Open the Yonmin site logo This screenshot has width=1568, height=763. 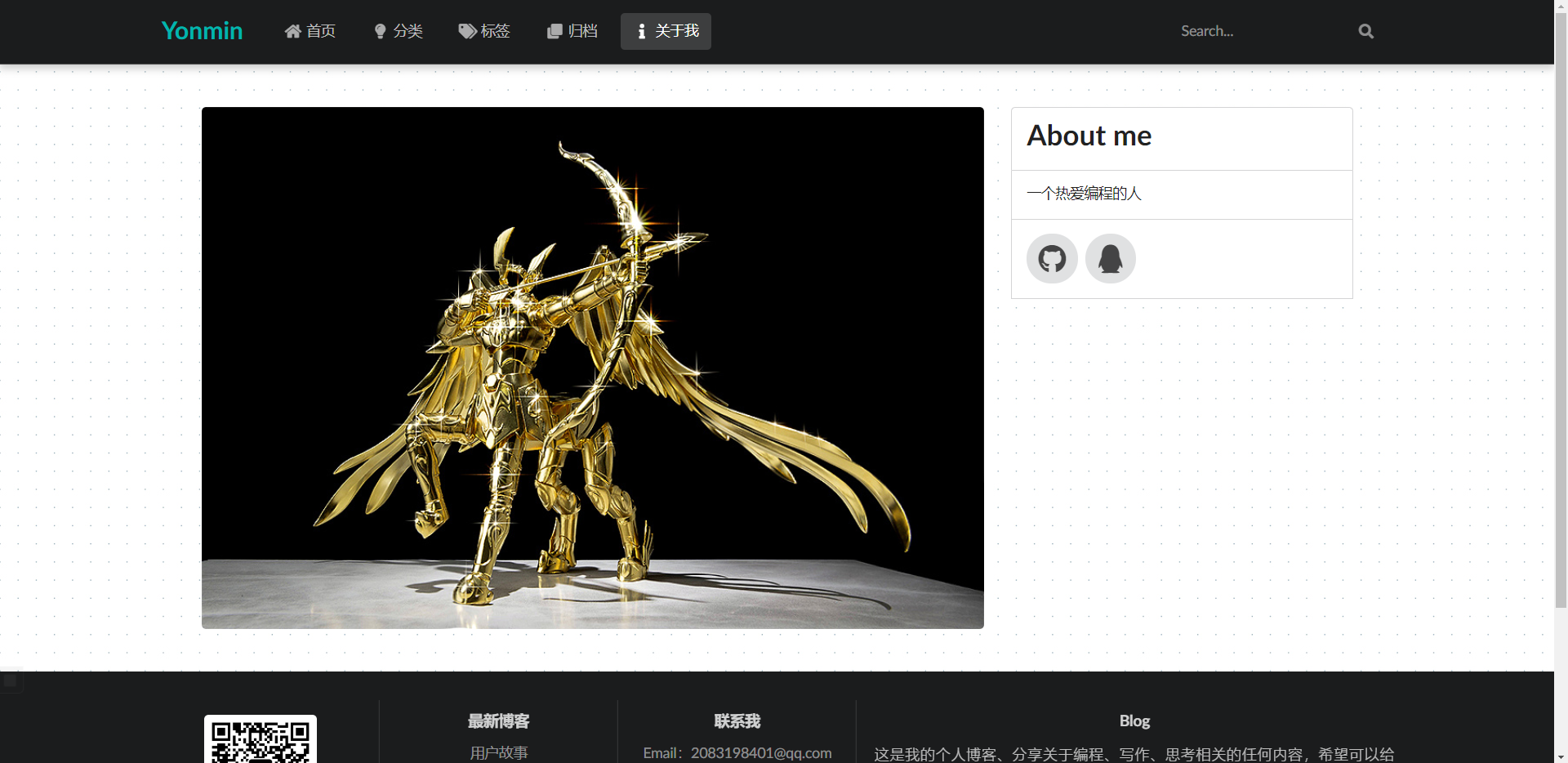(x=202, y=31)
